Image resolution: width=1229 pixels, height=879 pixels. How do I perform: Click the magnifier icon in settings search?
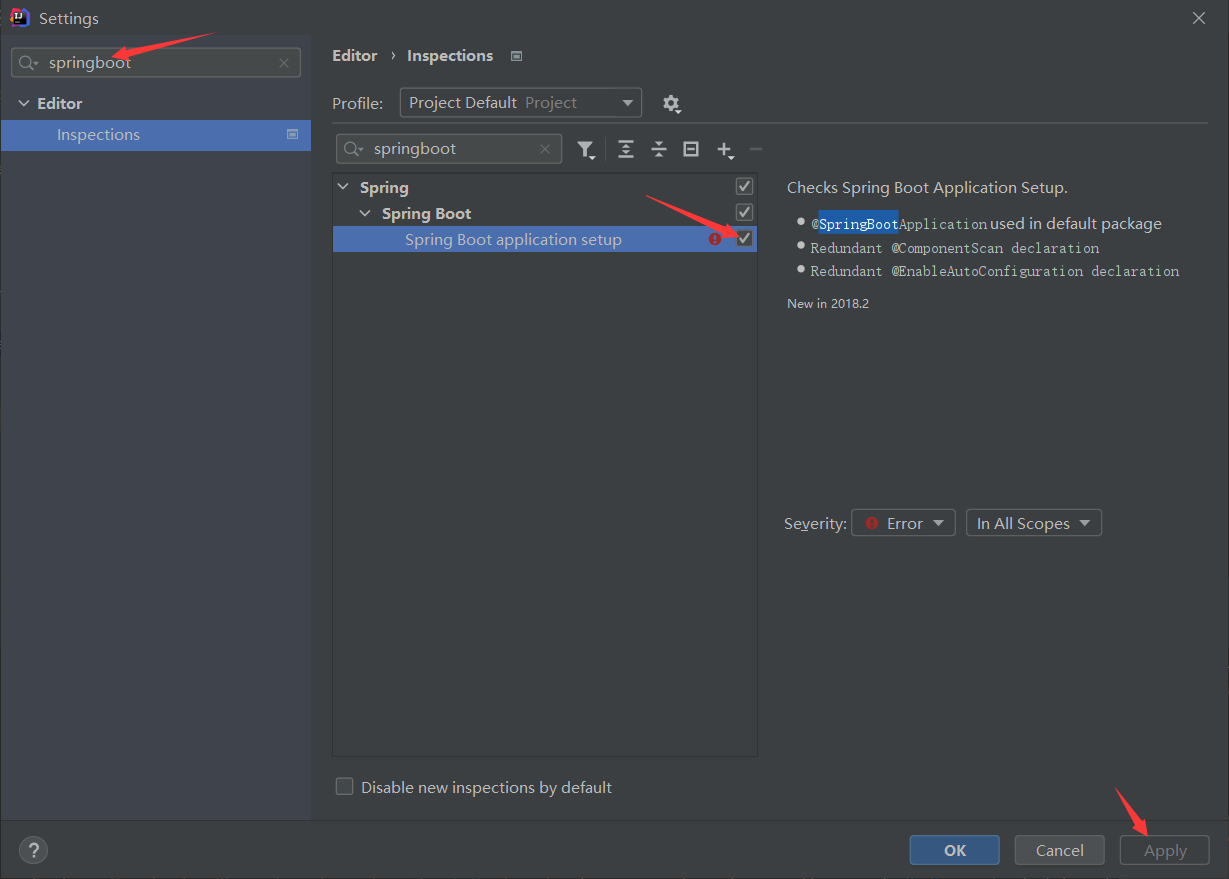(28, 63)
